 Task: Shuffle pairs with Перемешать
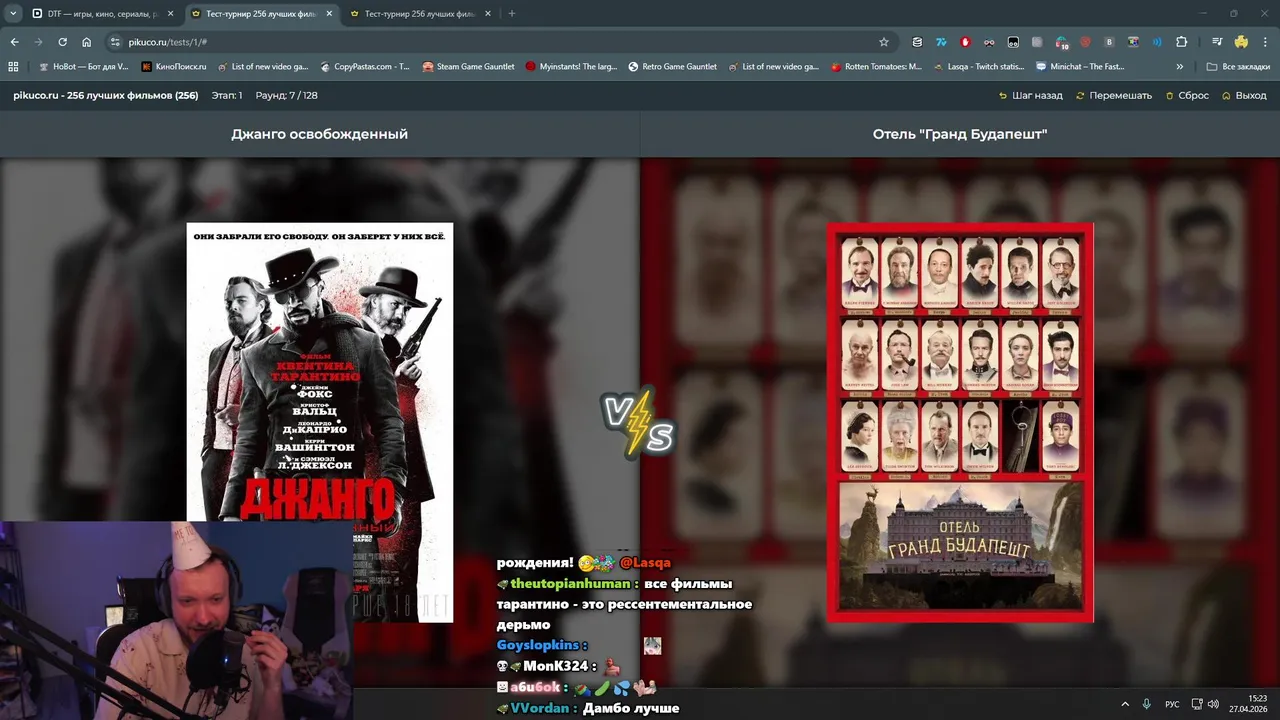point(1114,96)
